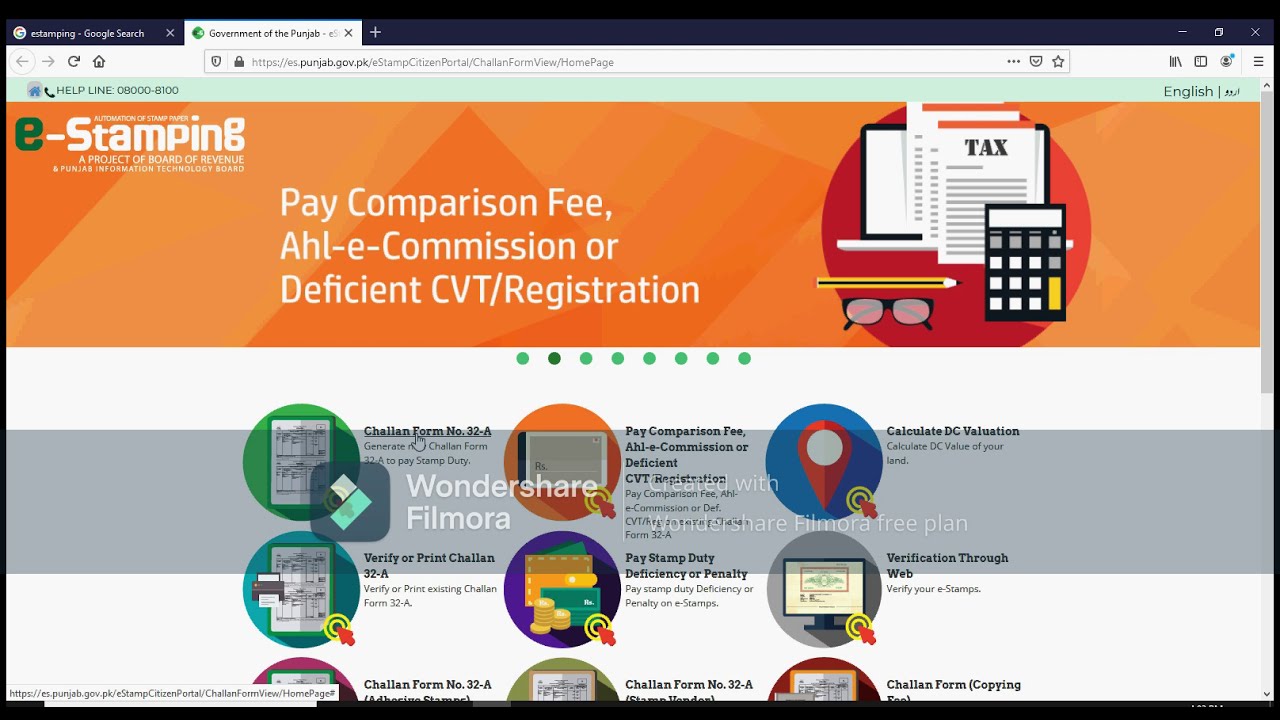Viewport: 1280px width, 720px height.
Task: Open Challan Form No. 32-A (Adhesive Stamps) link
Action: pyautogui.click(x=427, y=690)
